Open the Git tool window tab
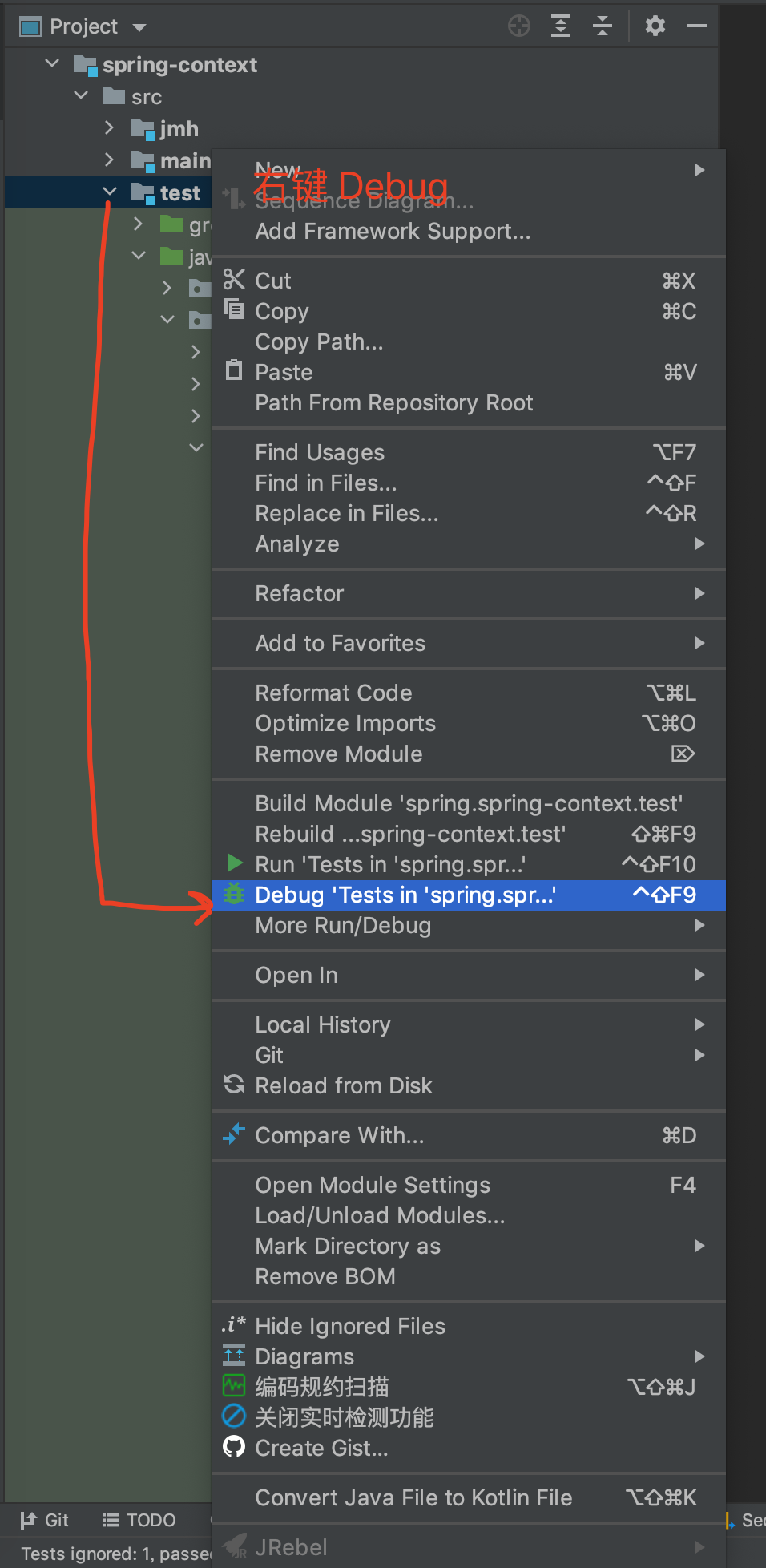Image resolution: width=766 pixels, height=1568 pixels. [45, 1520]
